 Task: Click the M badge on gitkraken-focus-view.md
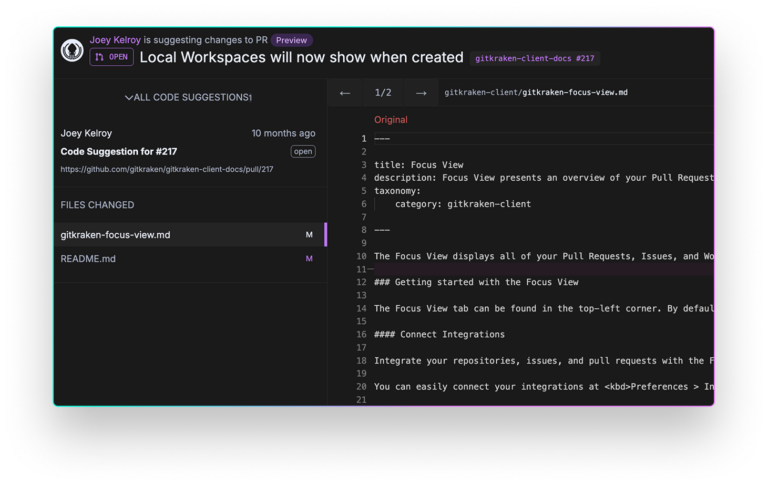[x=309, y=235]
